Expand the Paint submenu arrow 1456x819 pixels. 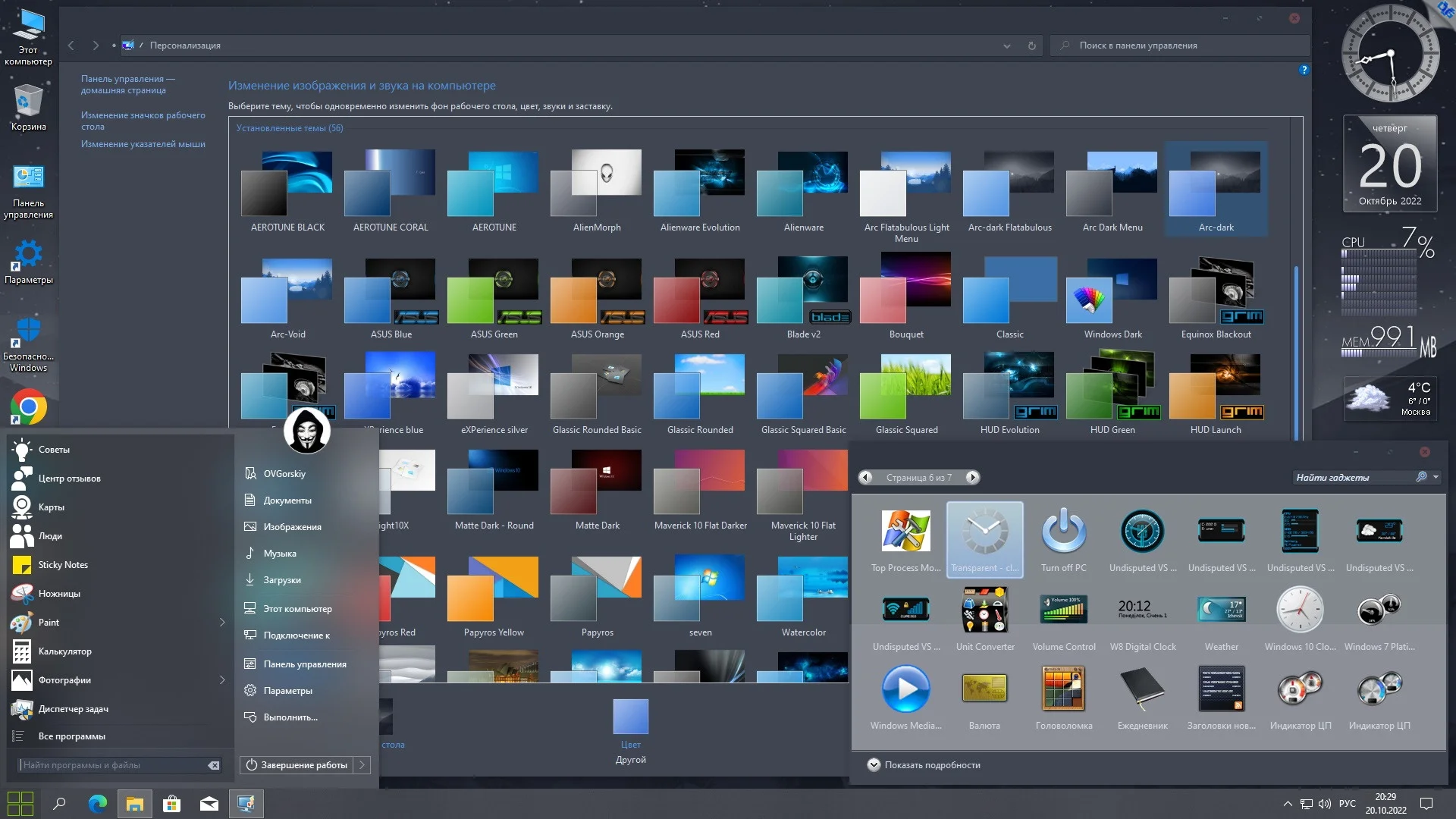click(222, 623)
